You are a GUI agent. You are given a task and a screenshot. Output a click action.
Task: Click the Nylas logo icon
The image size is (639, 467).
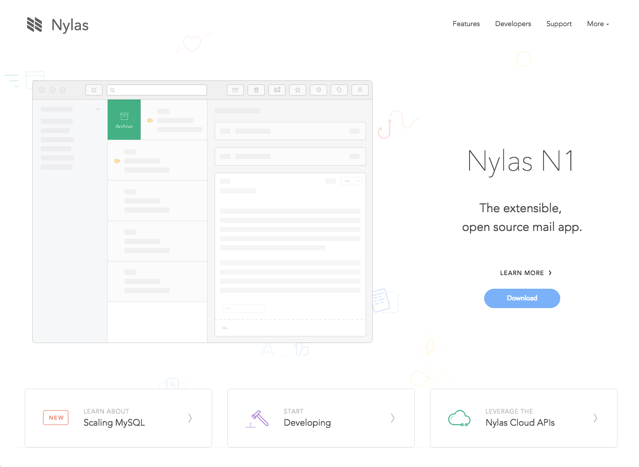tap(34, 24)
